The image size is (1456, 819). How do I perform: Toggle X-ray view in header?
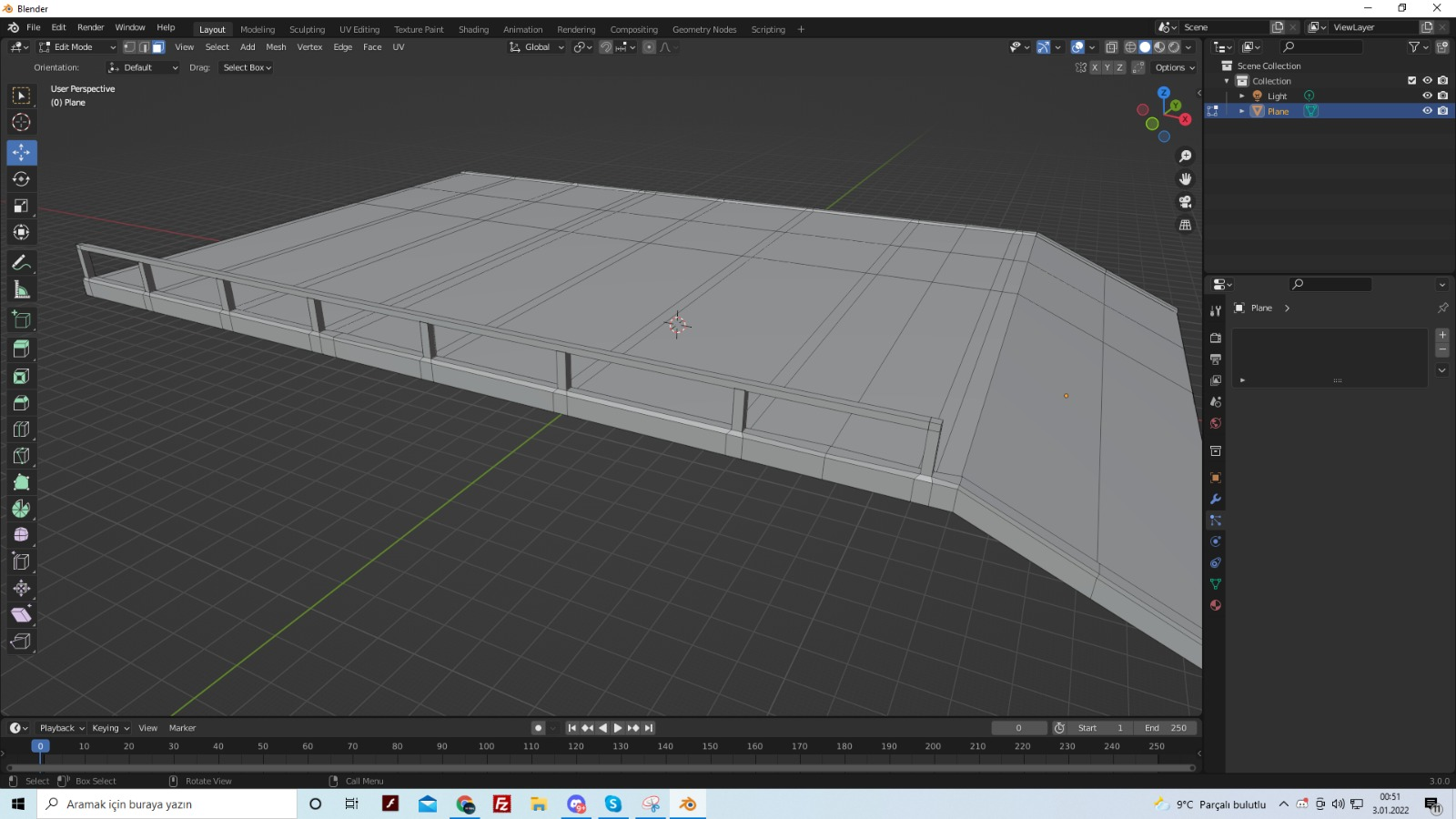click(1111, 47)
